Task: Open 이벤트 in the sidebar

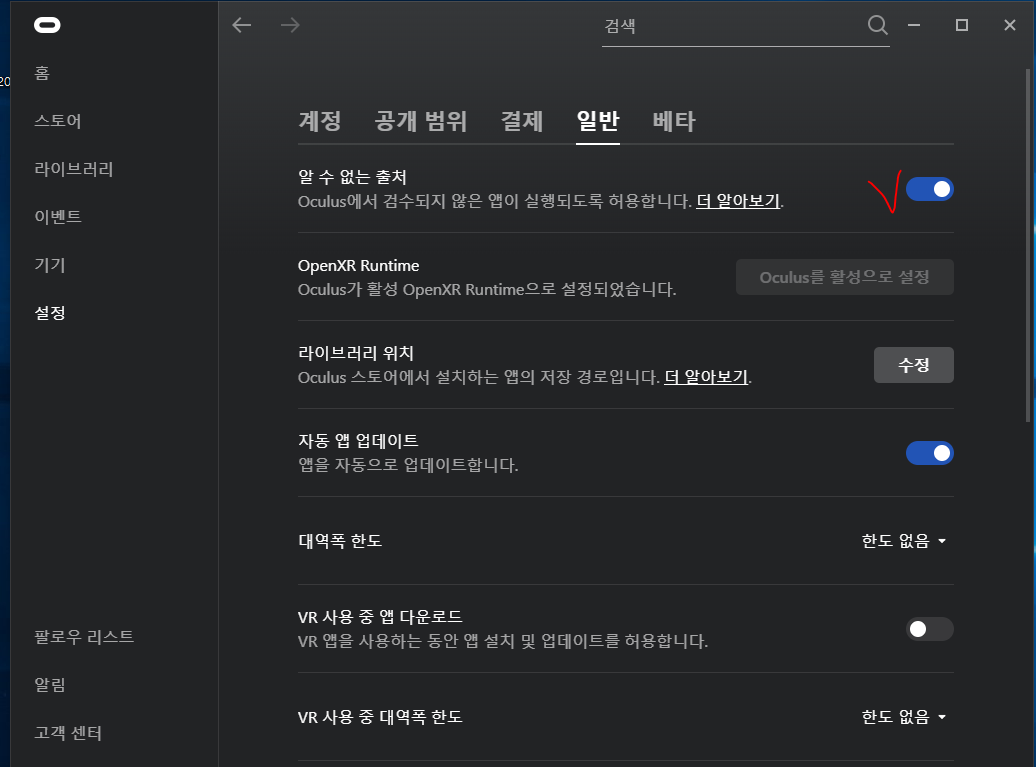Action: point(58,217)
